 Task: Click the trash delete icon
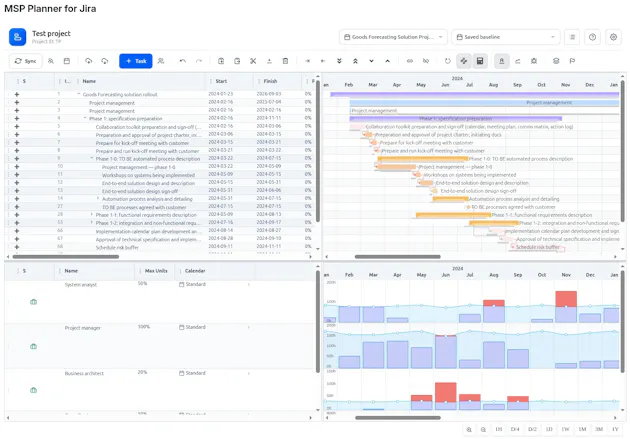(x=285, y=61)
